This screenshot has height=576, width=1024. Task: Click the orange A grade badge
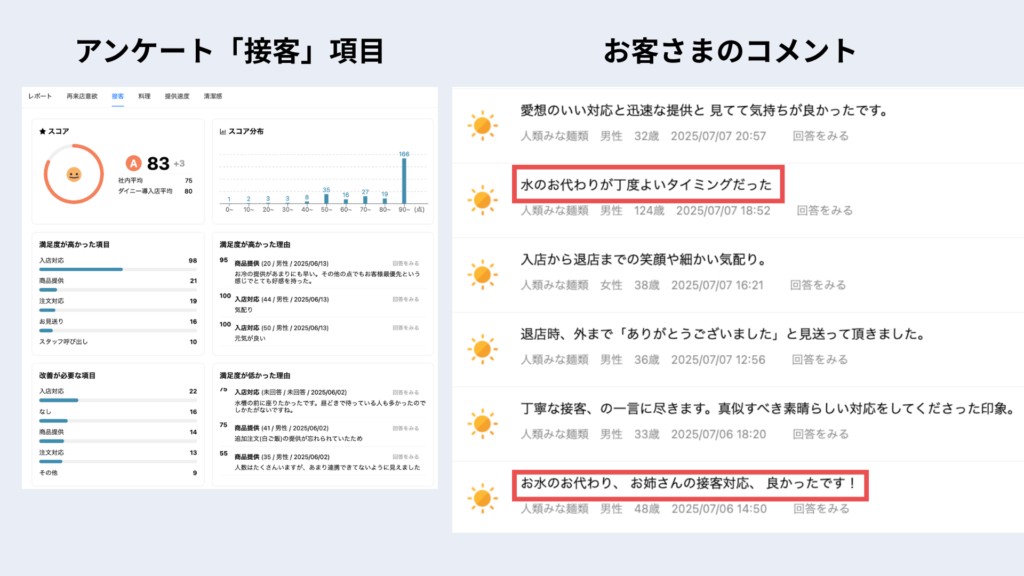click(132, 164)
